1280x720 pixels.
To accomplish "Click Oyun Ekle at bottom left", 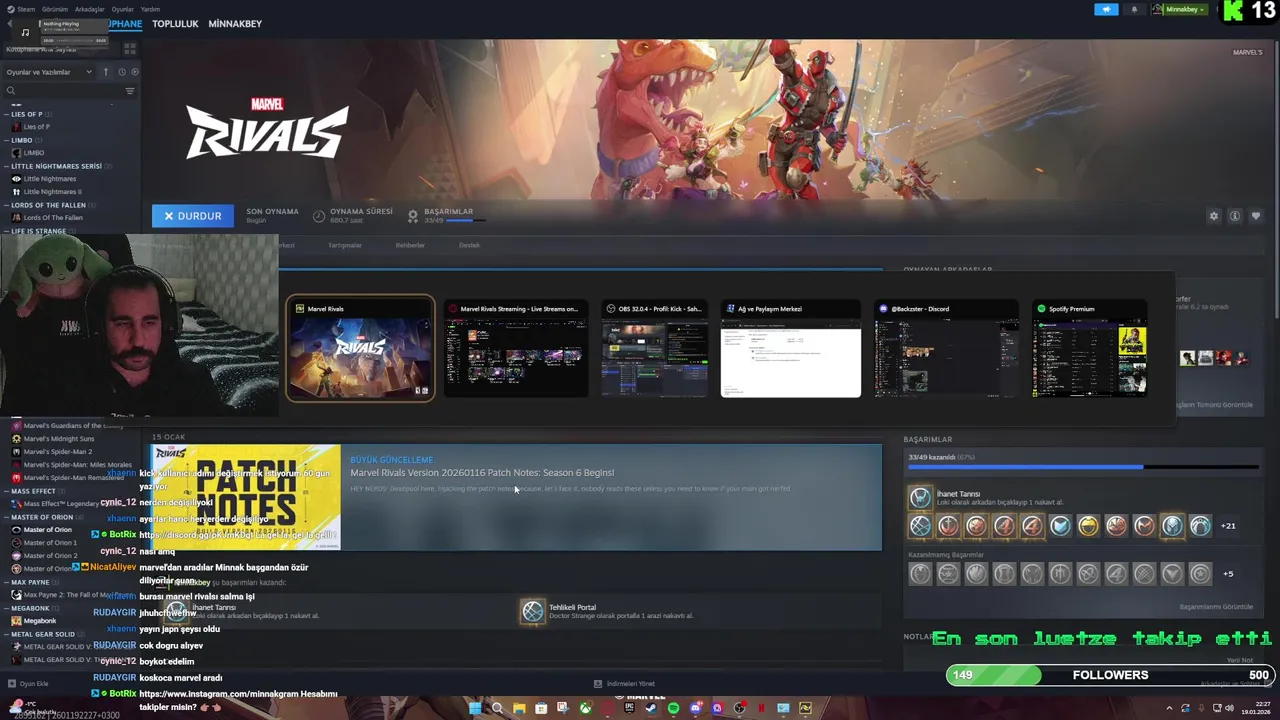I will pyautogui.click(x=28, y=684).
